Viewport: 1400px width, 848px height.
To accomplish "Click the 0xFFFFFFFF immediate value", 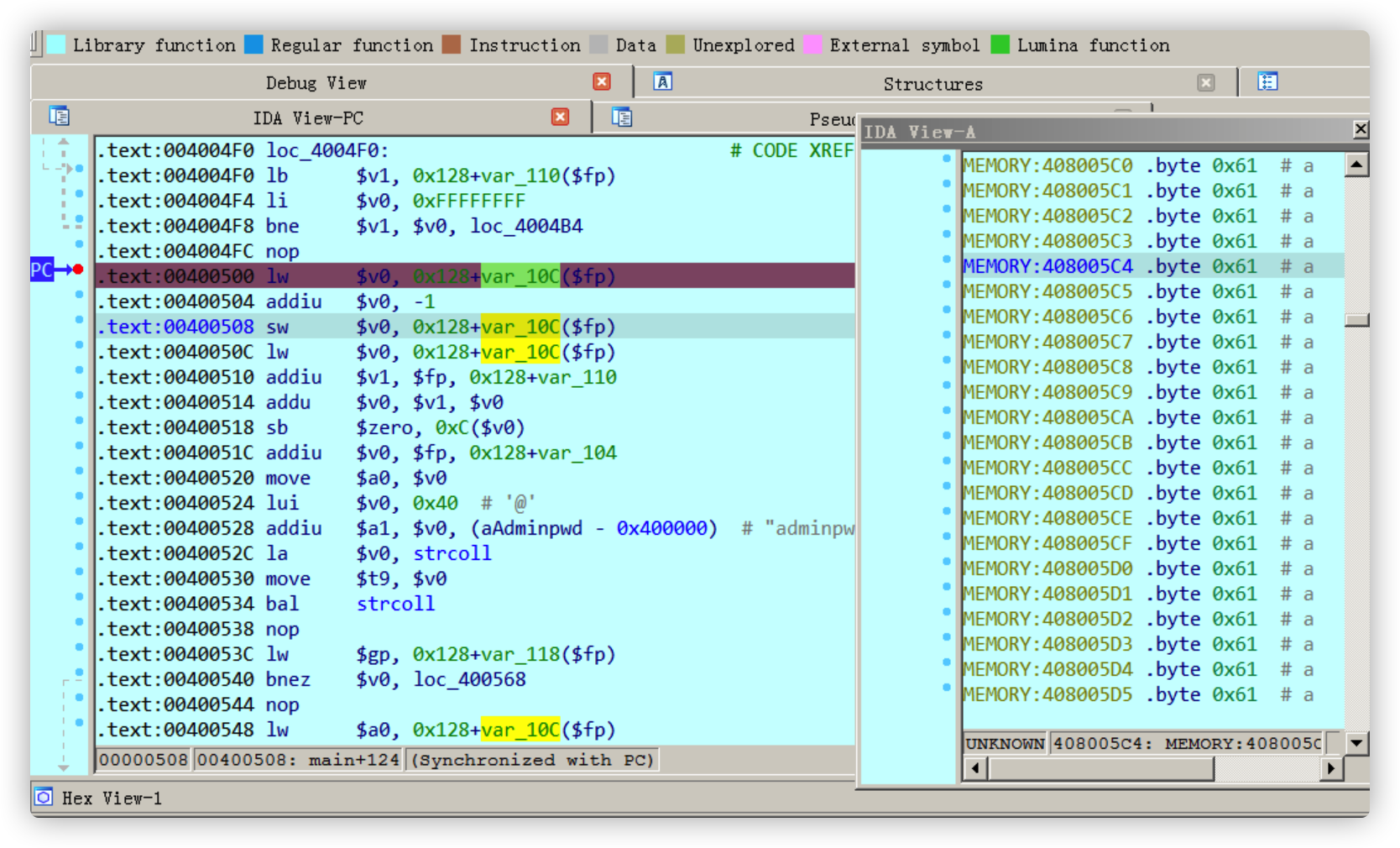I will tap(468, 201).
